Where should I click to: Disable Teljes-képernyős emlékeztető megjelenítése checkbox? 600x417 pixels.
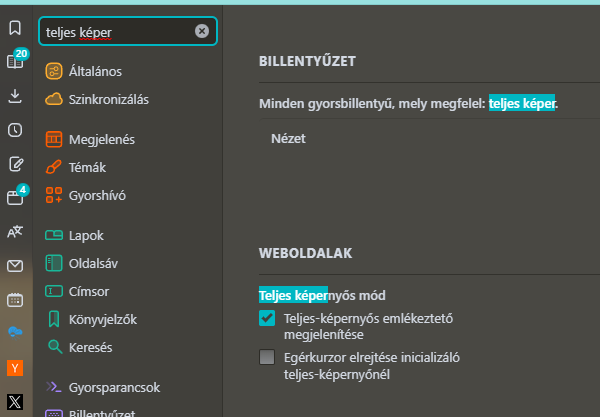pyautogui.click(x=267, y=318)
